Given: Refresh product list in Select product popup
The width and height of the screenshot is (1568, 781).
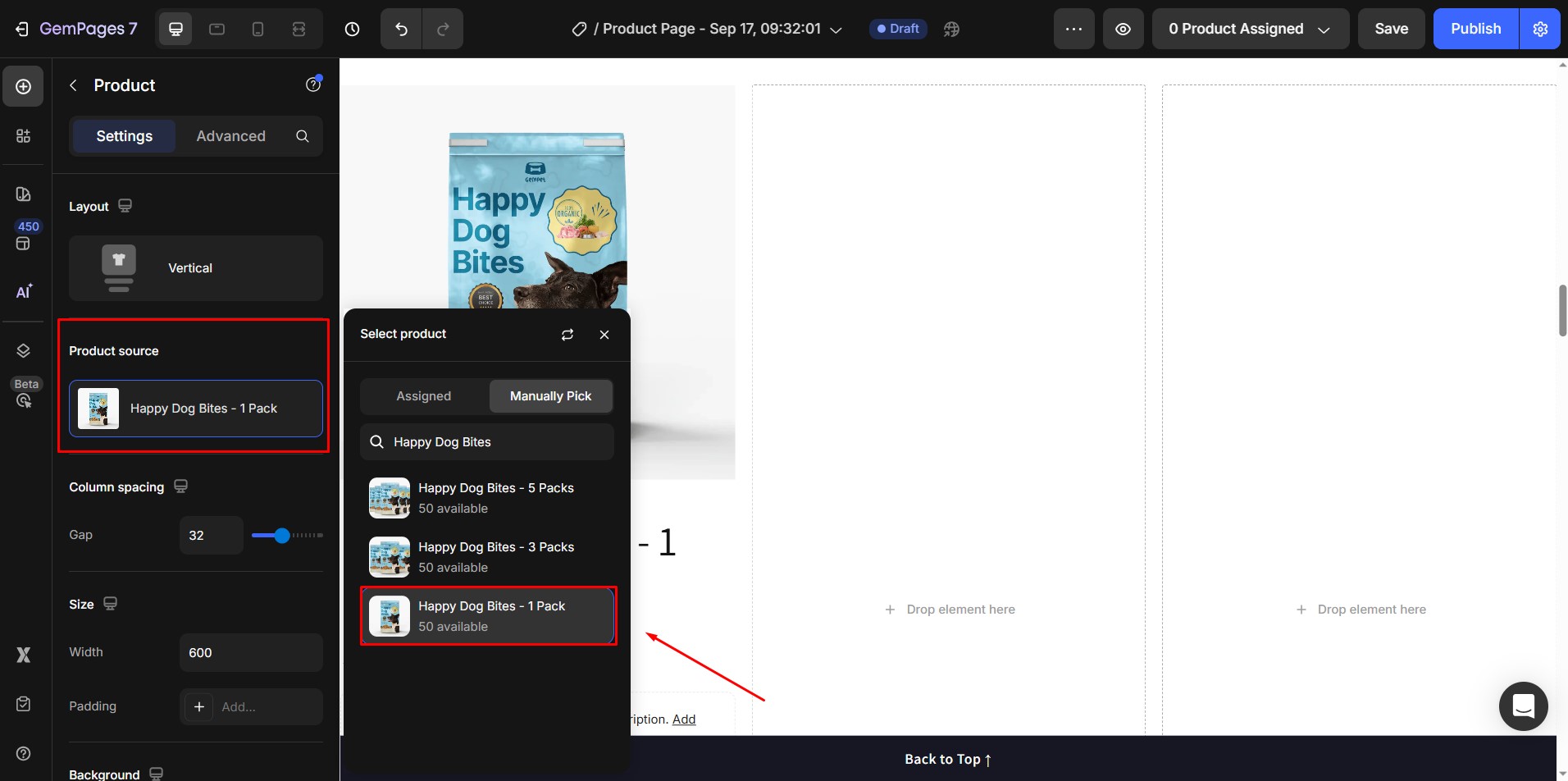Looking at the screenshot, I should coord(567,335).
